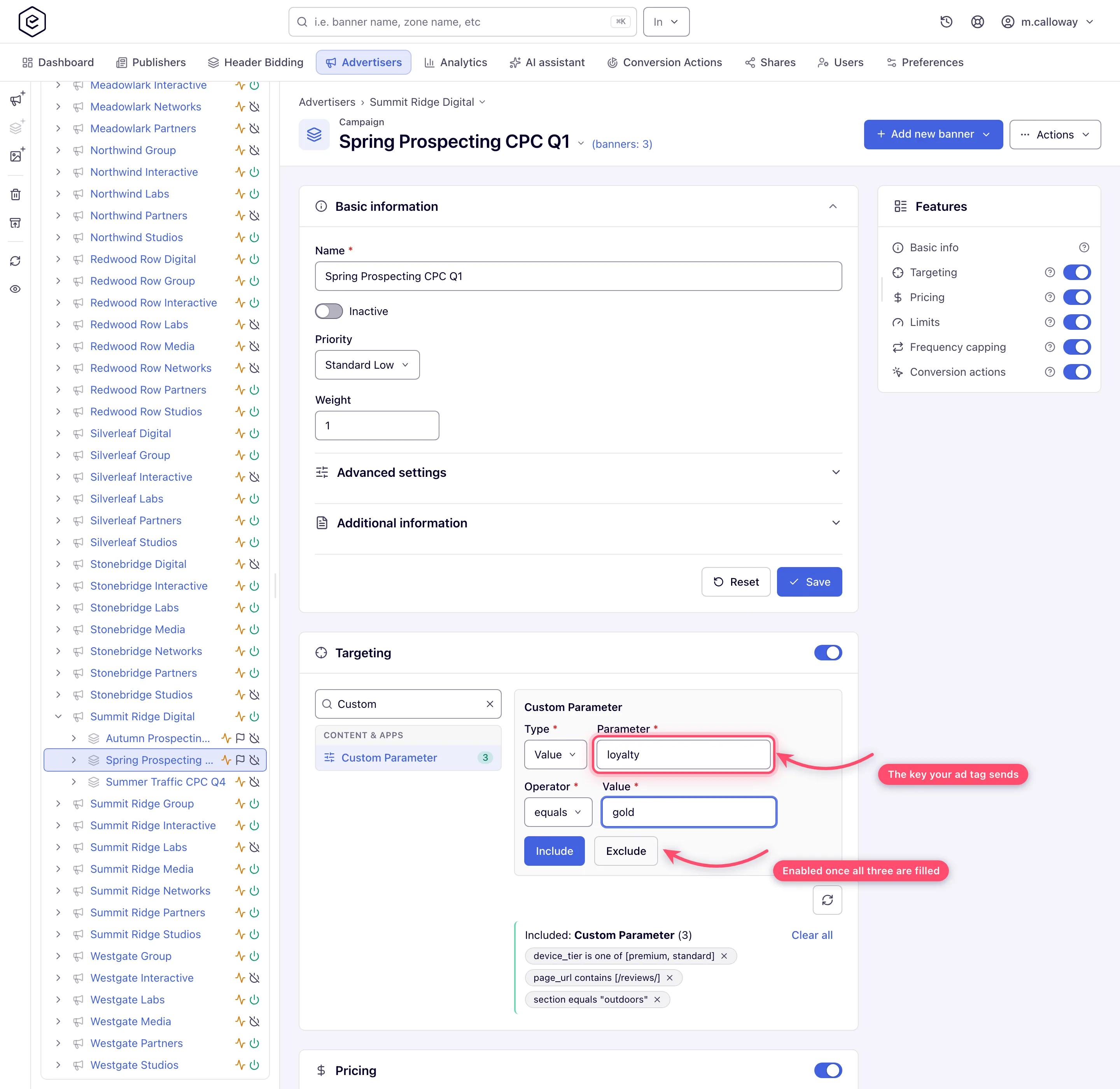The height and width of the screenshot is (1089, 1120).
Task: Clear the Custom search field with the X
Action: tap(490, 704)
